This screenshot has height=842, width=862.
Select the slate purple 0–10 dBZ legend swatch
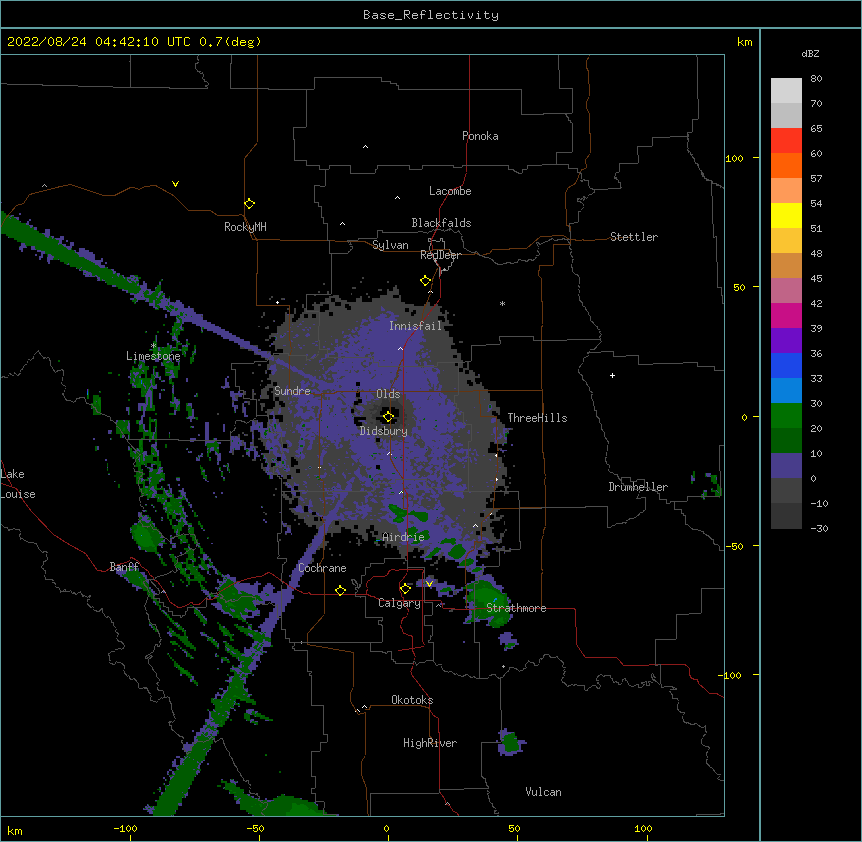pyautogui.click(x=786, y=466)
